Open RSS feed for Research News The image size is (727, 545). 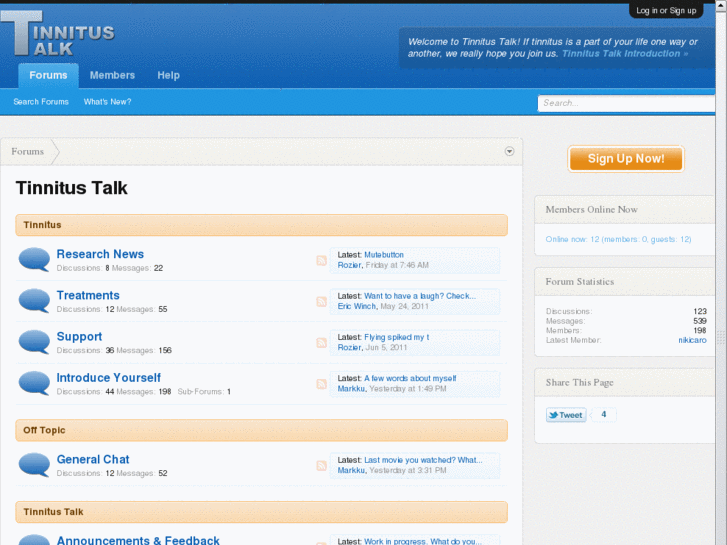[x=321, y=261]
